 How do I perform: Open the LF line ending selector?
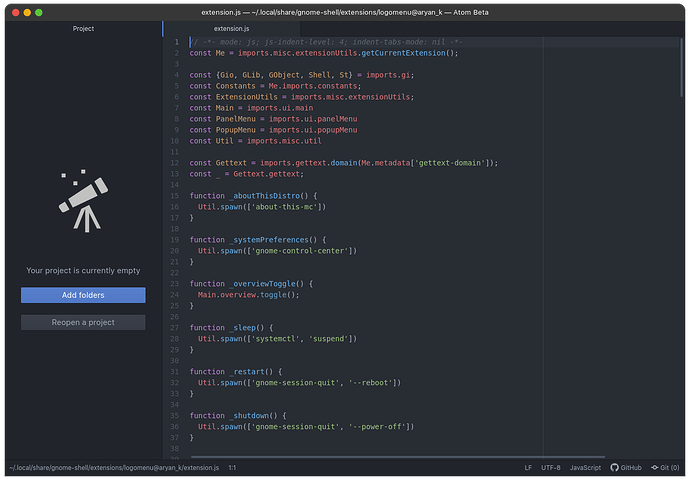coord(528,467)
